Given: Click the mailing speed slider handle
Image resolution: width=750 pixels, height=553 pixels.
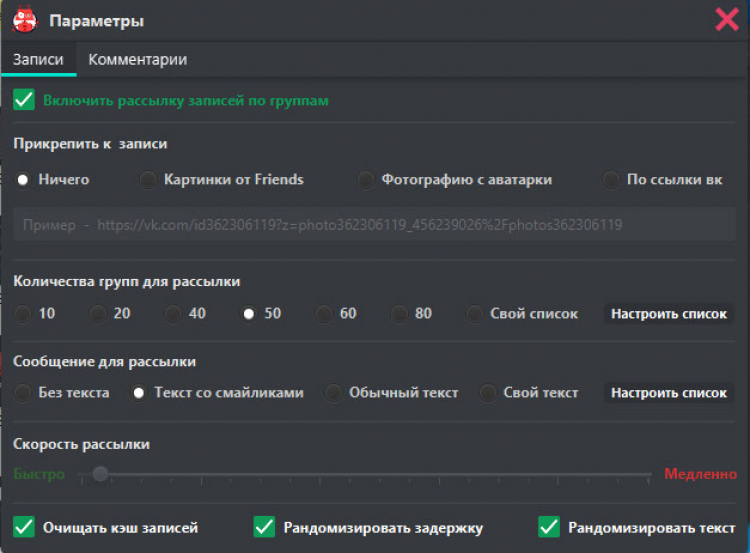Looking at the screenshot, I should pos(100,474).
